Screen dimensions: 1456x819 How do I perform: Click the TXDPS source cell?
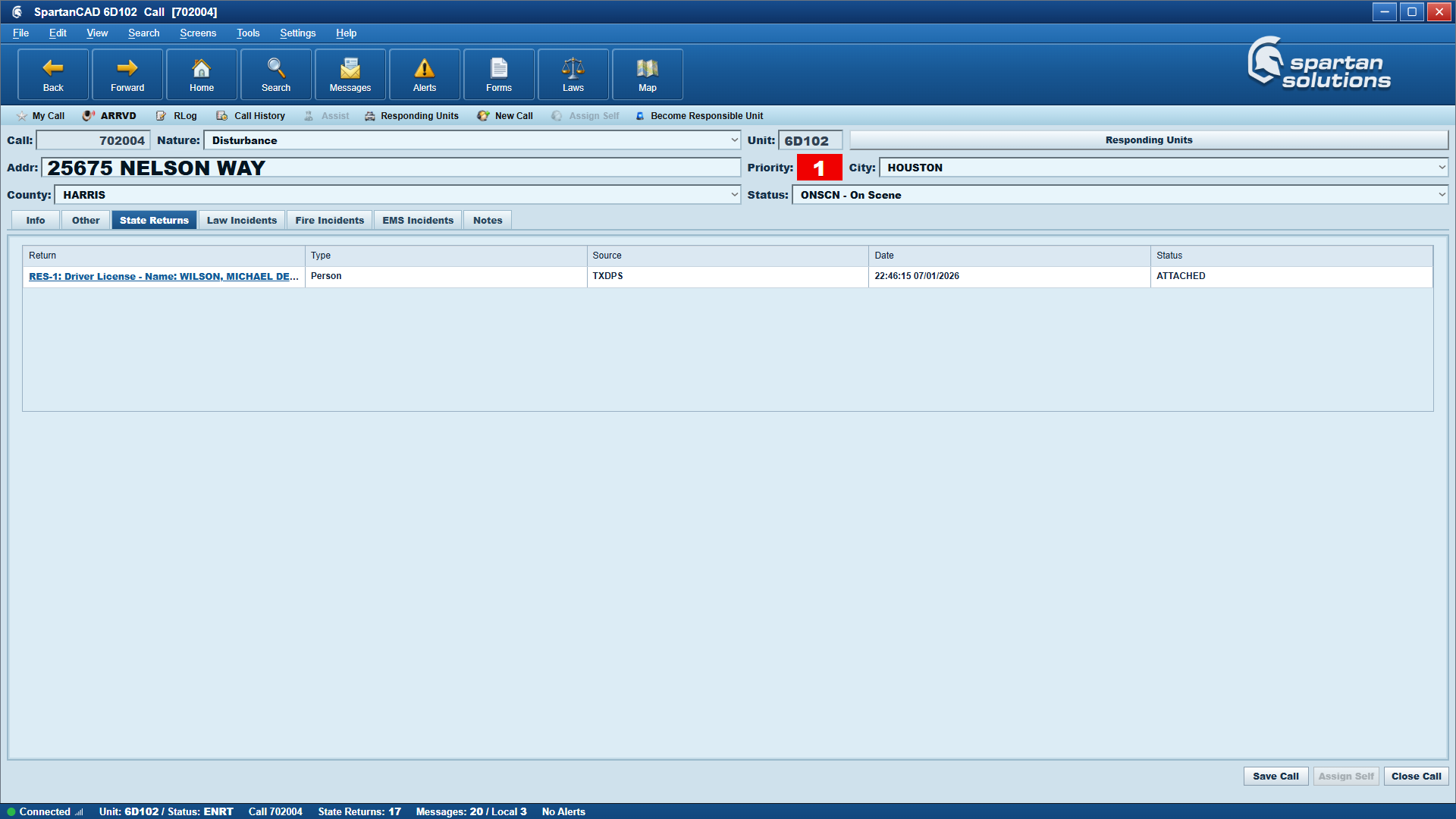(728, 276)
